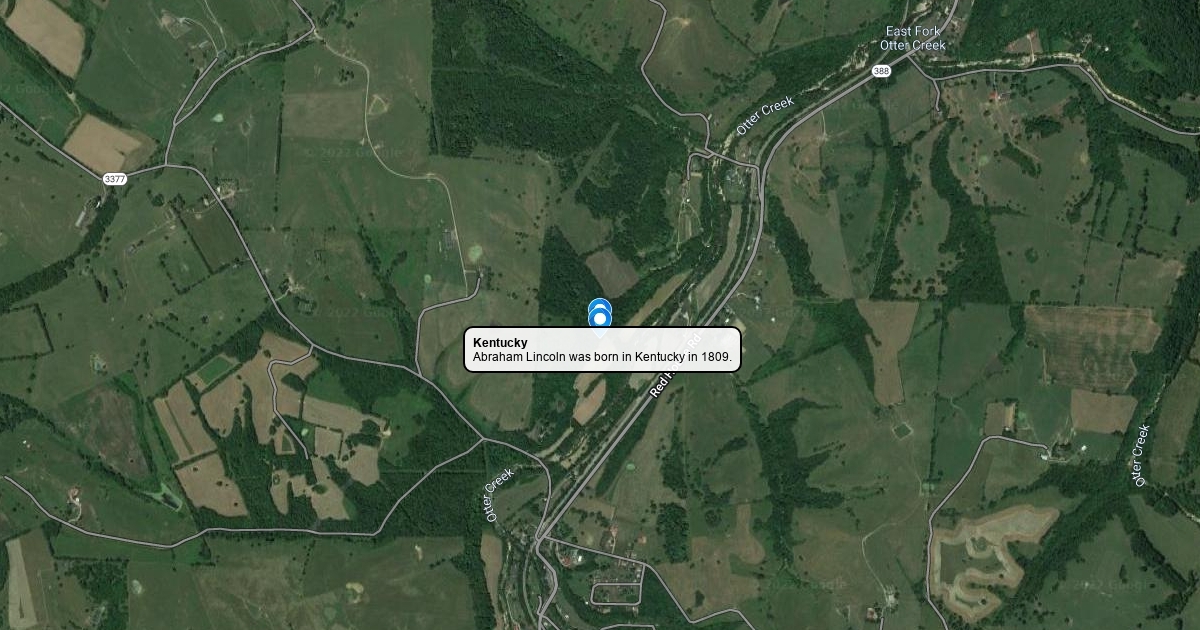
Task: Click the large brown rectangular field at right
Action: click(1090, 346)
